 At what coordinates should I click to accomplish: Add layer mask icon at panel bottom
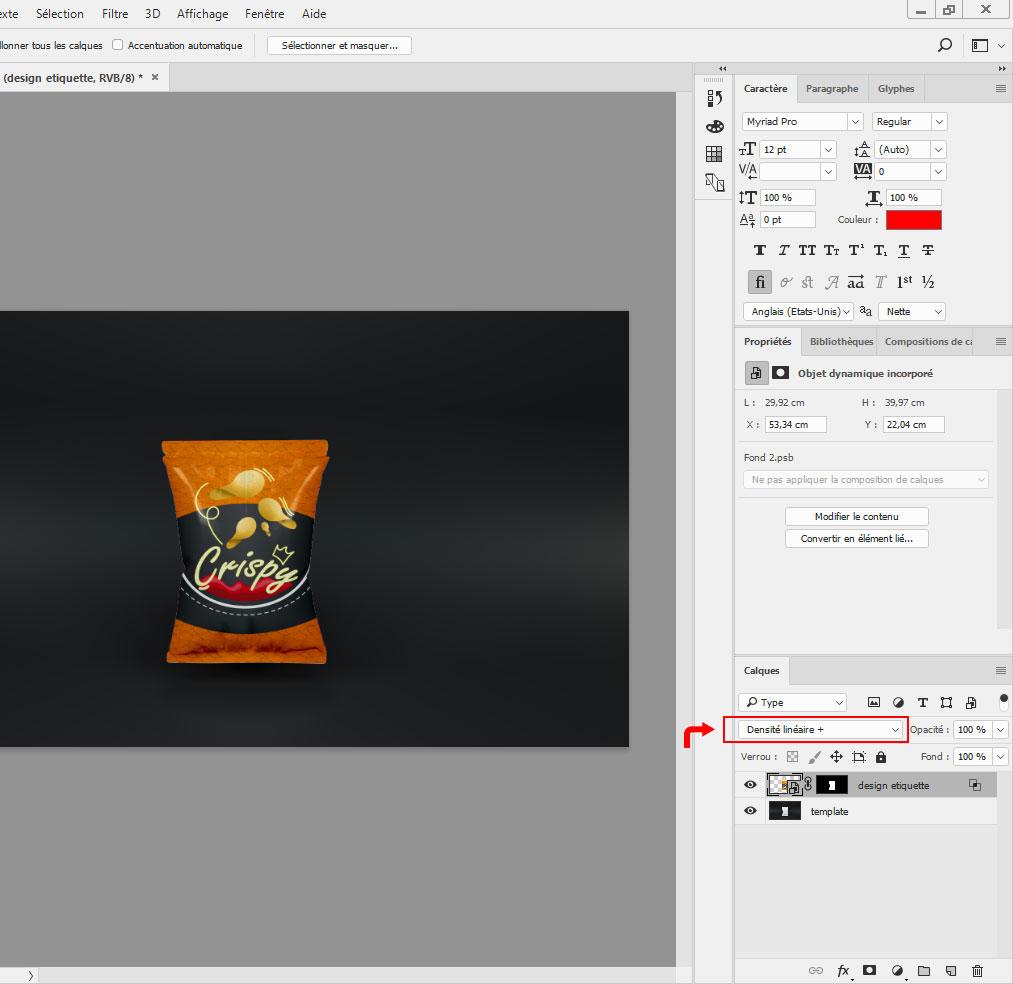pyautogui.click(x=870, y=970)
